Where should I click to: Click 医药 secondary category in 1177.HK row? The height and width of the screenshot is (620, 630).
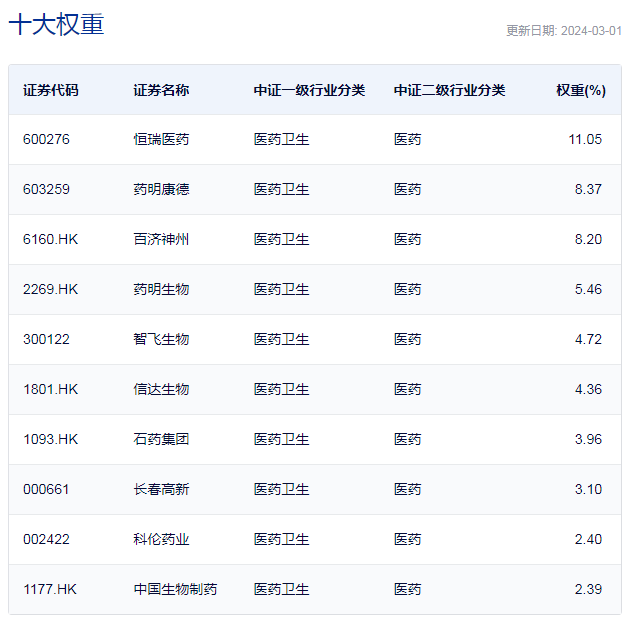click(x=407, y=589)
